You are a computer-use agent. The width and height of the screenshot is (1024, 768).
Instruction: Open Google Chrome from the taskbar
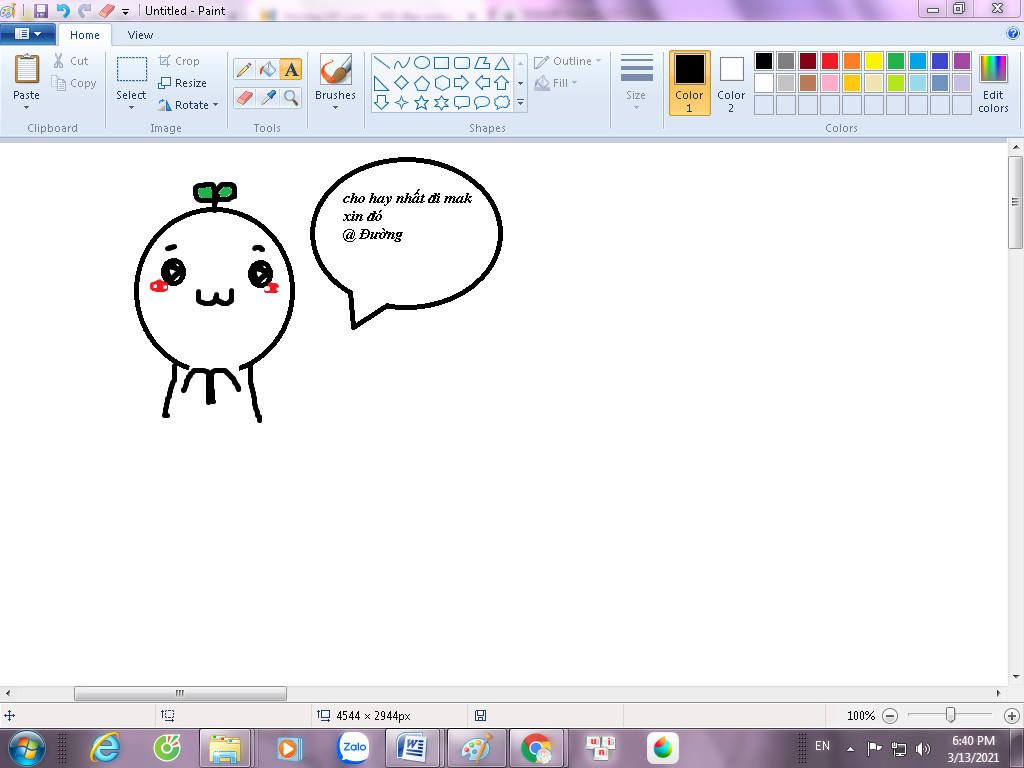[536, 747]
